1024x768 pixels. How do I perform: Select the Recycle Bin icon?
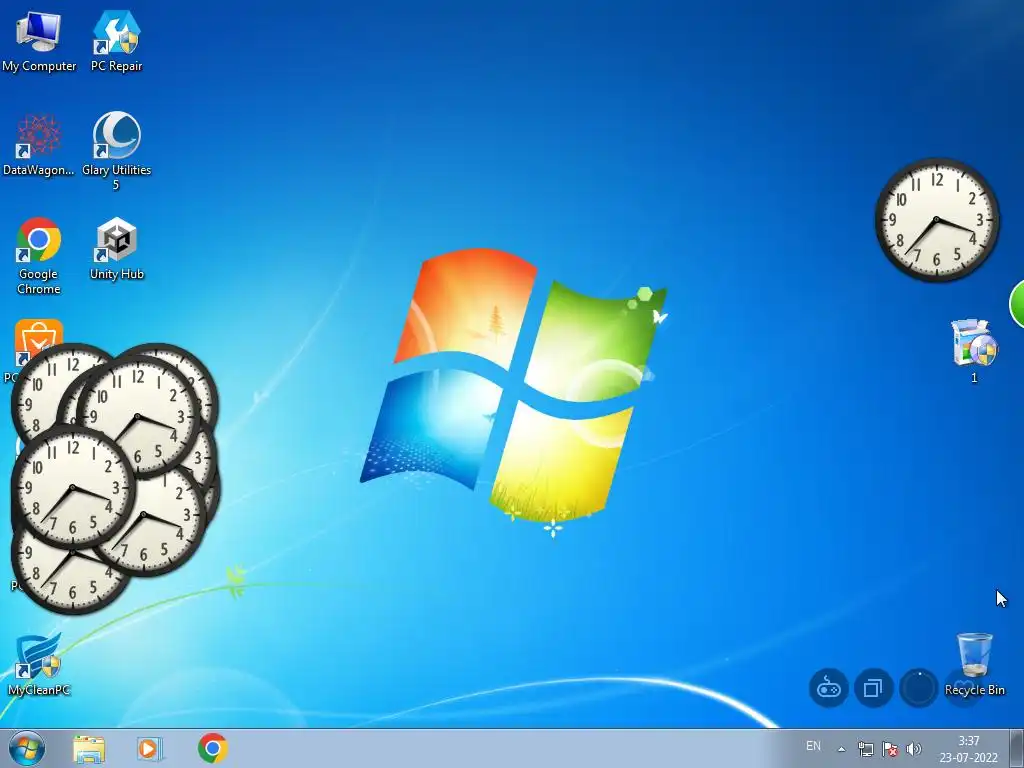(x=974, y=664)
